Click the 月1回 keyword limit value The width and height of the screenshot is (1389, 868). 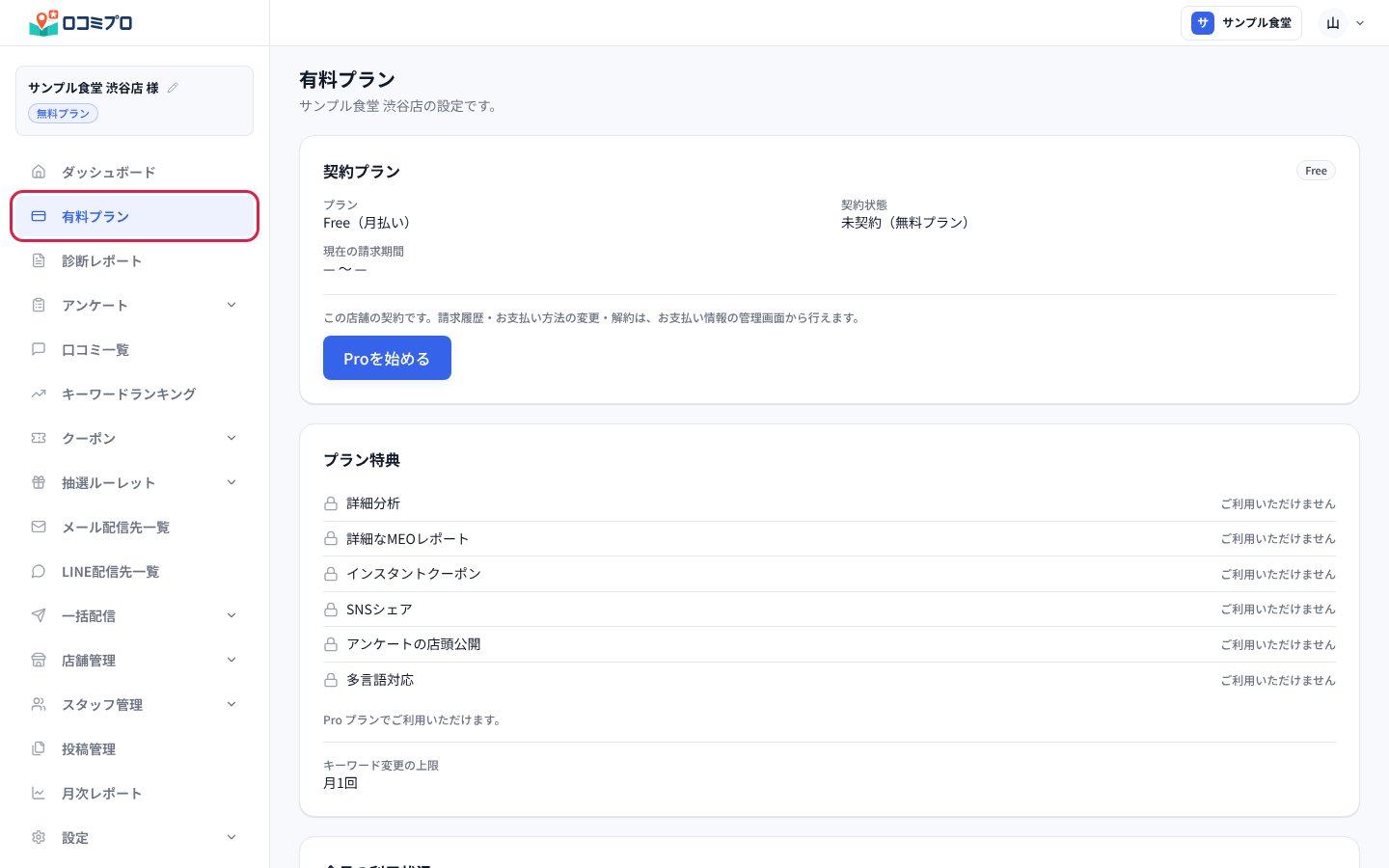click(x=340, y=783)
